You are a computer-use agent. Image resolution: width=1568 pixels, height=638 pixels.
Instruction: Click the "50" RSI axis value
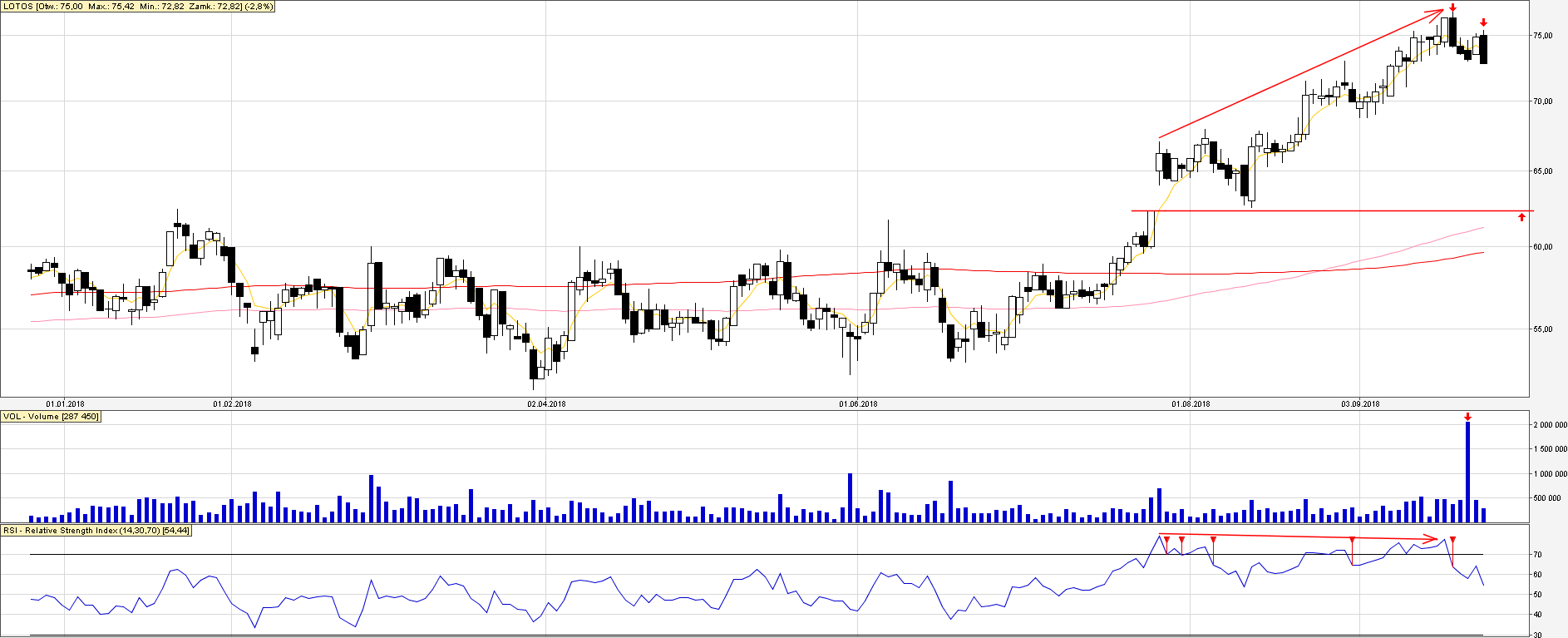pyautogui.click(x=1538, y=595)
